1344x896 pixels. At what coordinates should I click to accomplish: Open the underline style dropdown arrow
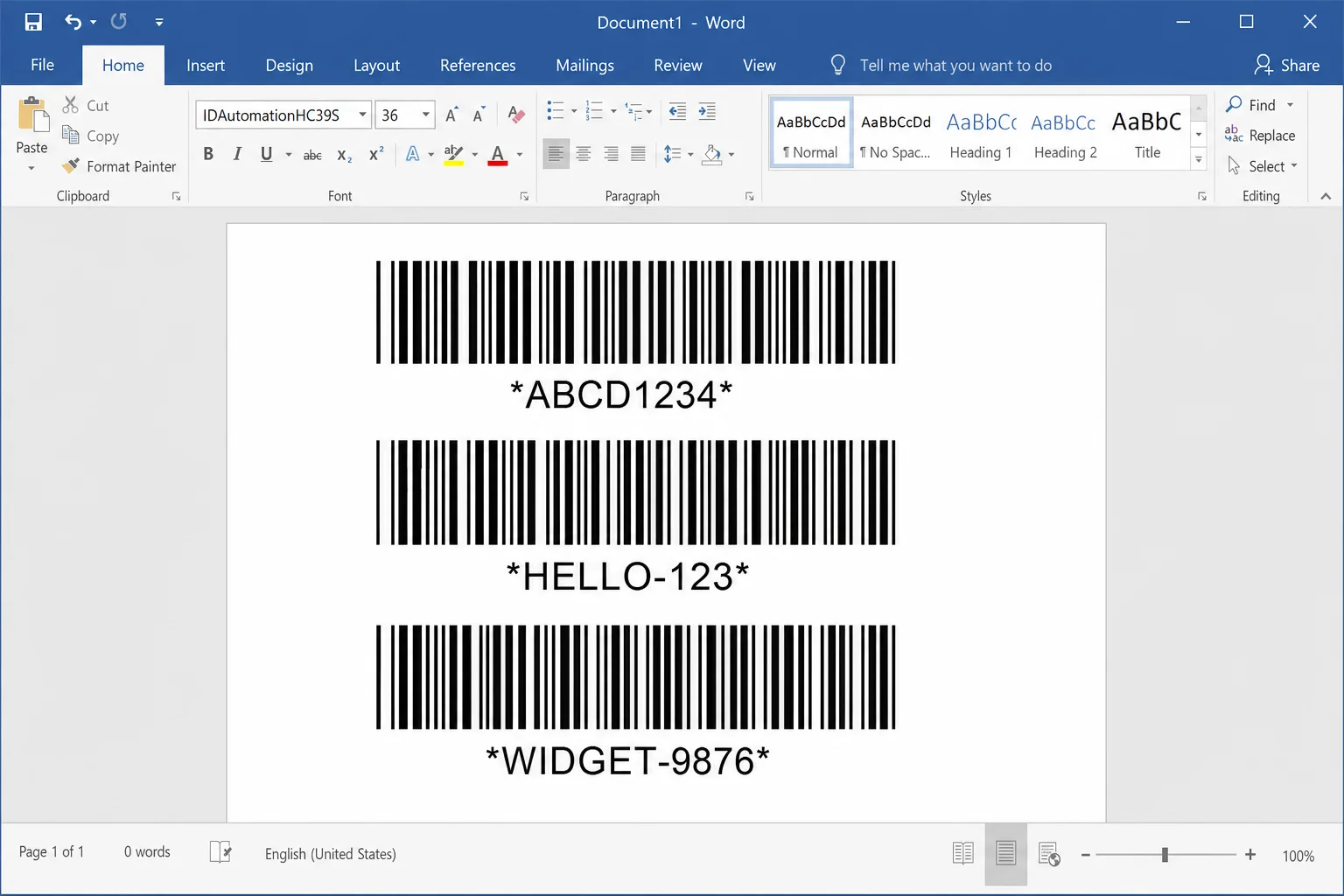pos(288,155)
